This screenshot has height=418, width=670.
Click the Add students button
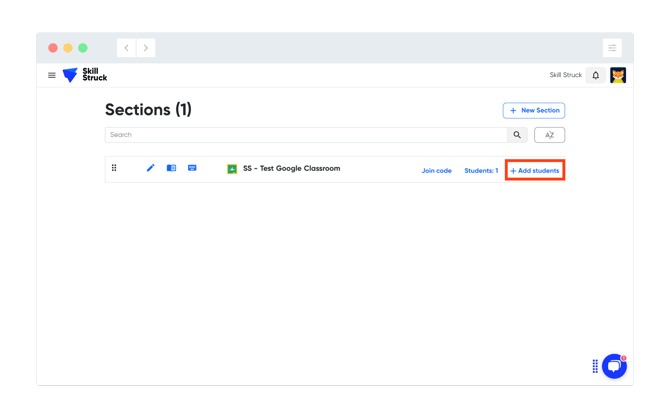click(535, 171)
